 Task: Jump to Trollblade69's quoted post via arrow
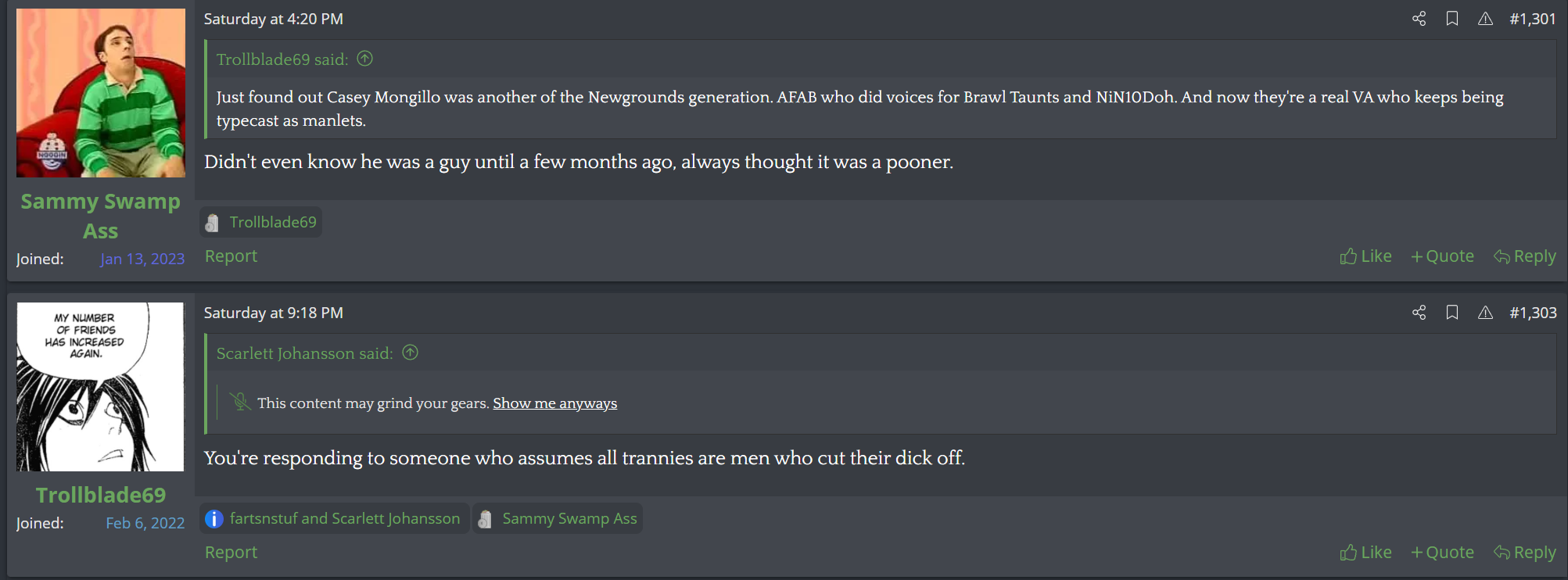[x=365, y=59]
